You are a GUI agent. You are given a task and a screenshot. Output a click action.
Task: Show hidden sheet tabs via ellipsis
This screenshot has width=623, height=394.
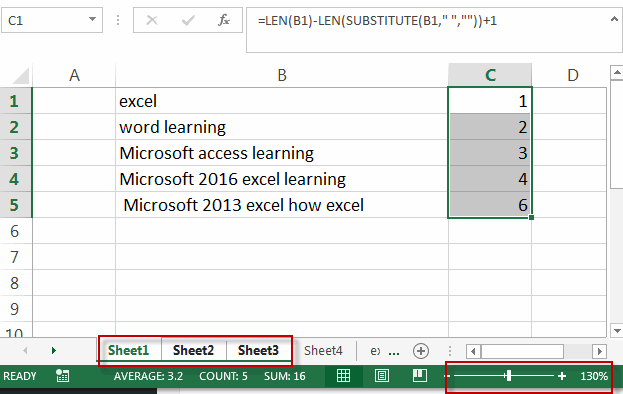coord(394,352)
